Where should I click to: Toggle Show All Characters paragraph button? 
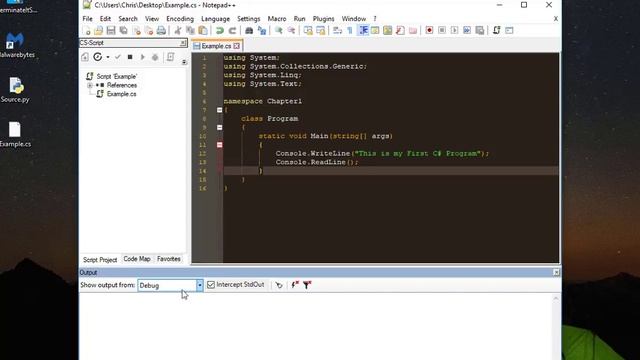pyautogui.click(x=350, y=31)
